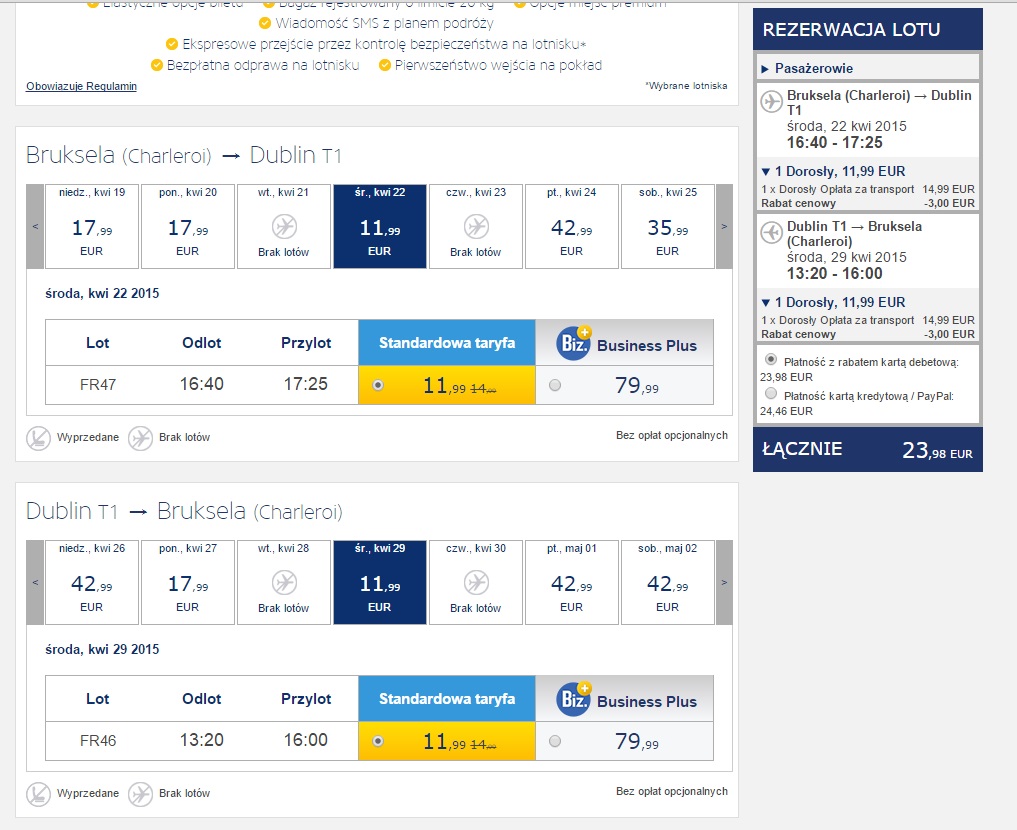1017x830 pixels.
Task: Click the Wyprzedane seat icon under the outbound table
Action: (38, 438)
